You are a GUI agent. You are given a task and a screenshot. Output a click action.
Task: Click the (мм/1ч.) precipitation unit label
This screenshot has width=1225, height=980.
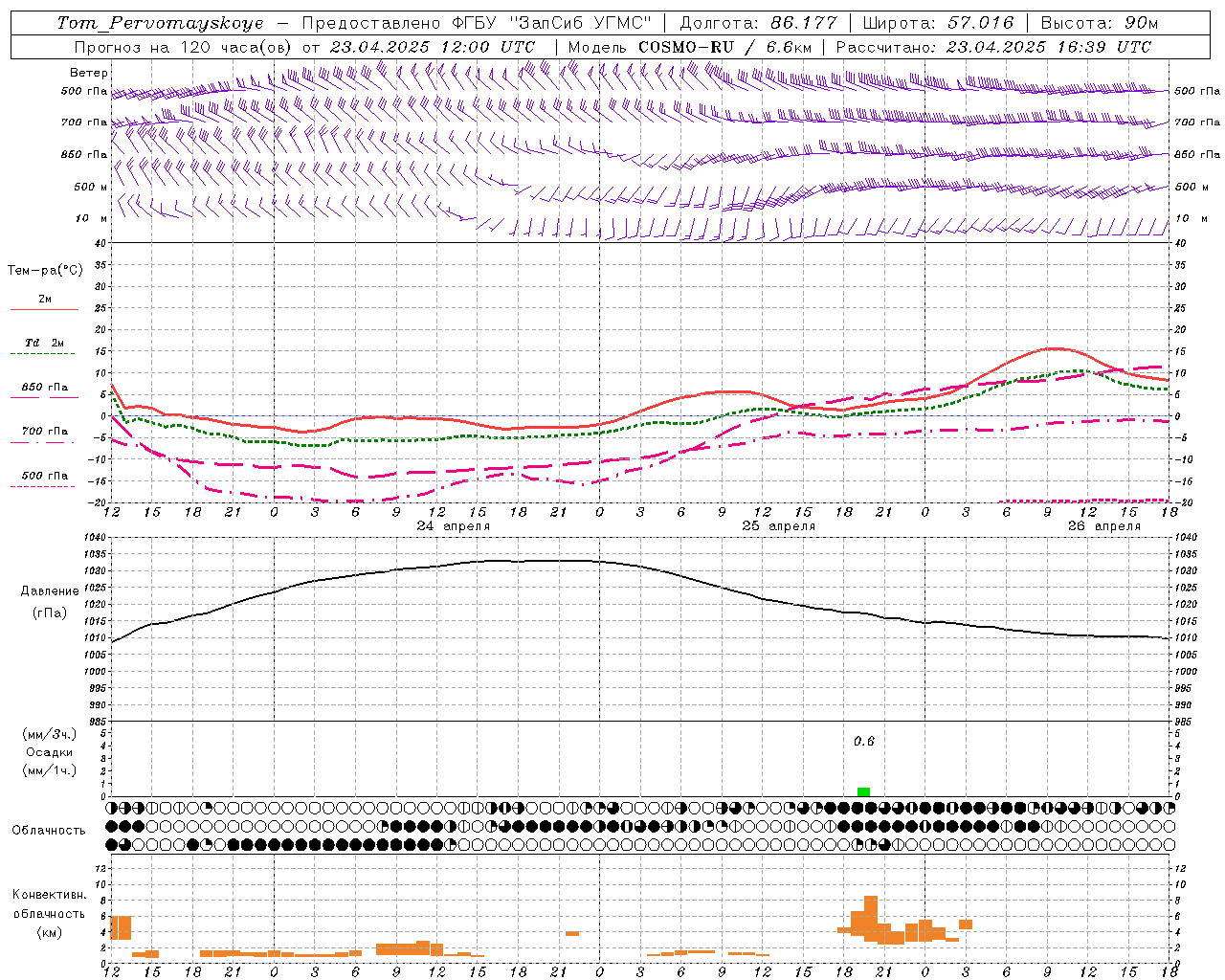49,770
